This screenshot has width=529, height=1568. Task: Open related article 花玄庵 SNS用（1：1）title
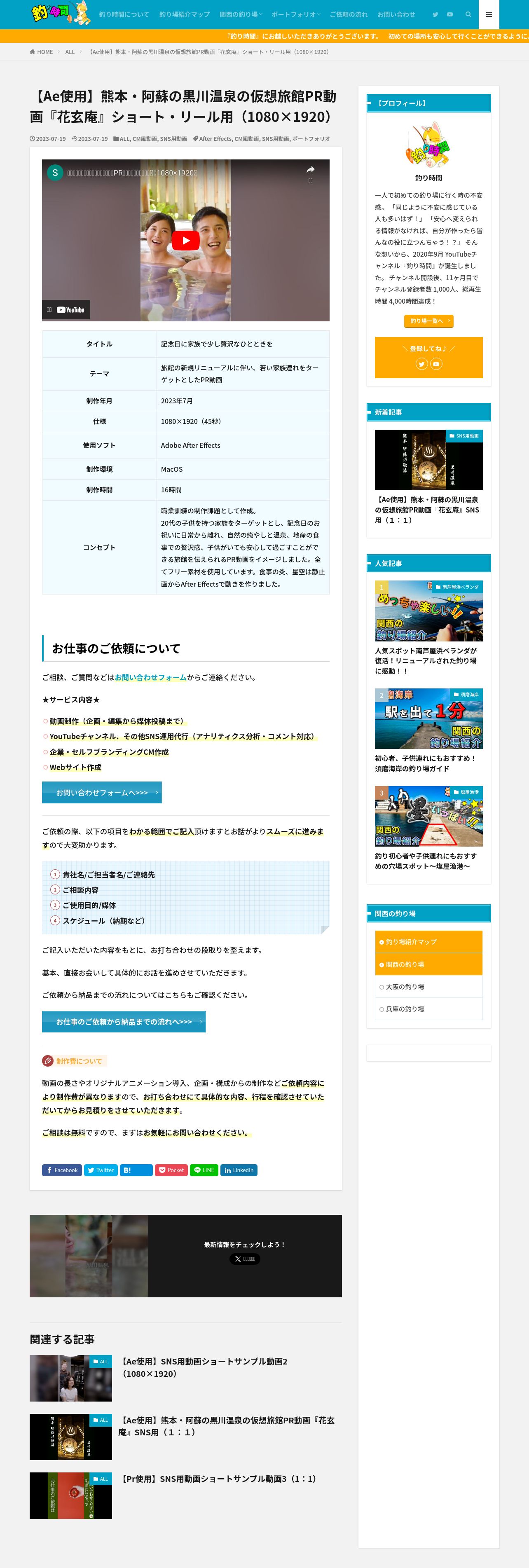click(227, 1426)
